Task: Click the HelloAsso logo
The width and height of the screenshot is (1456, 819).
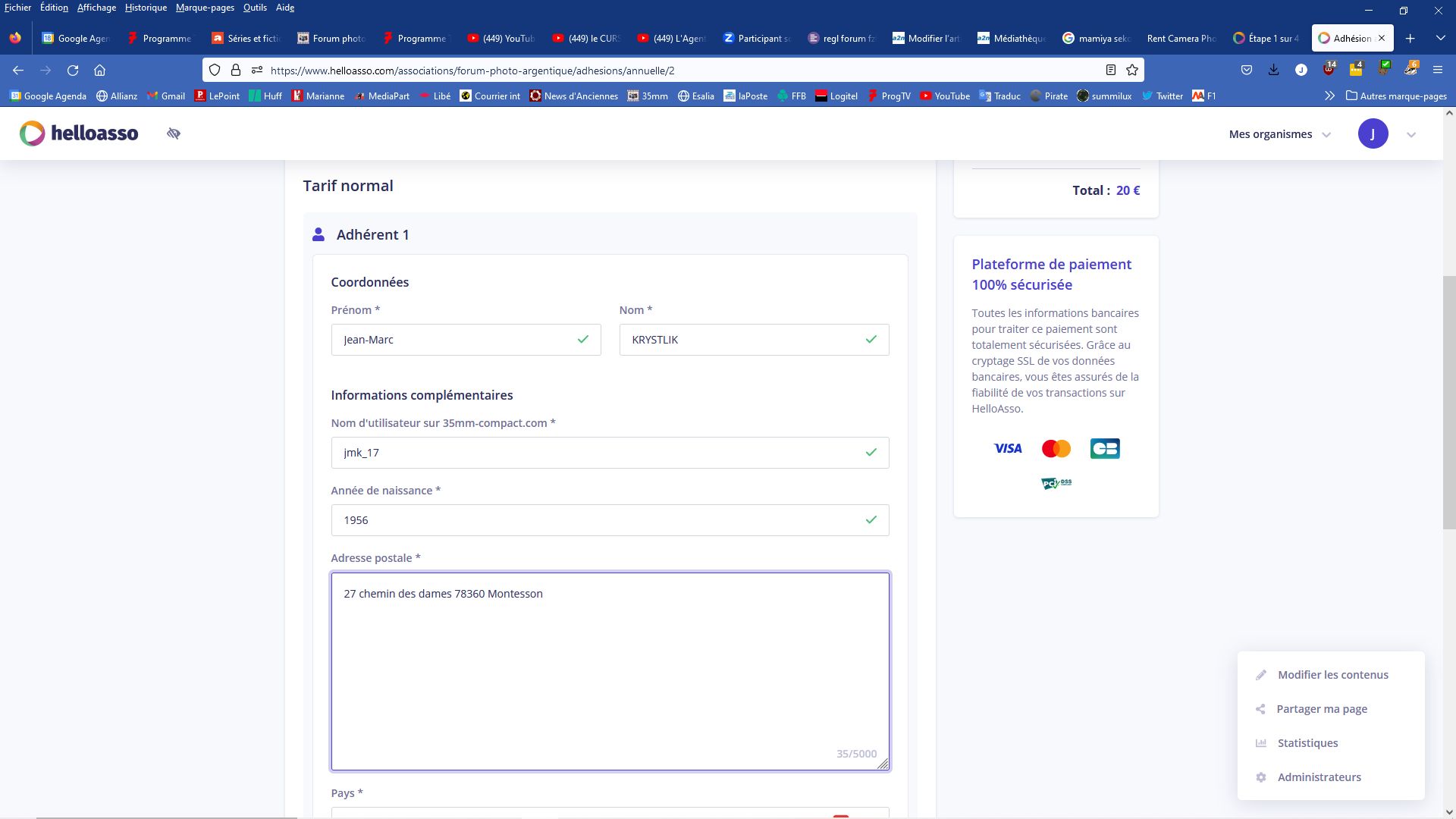Action: [x=79, y=133]
